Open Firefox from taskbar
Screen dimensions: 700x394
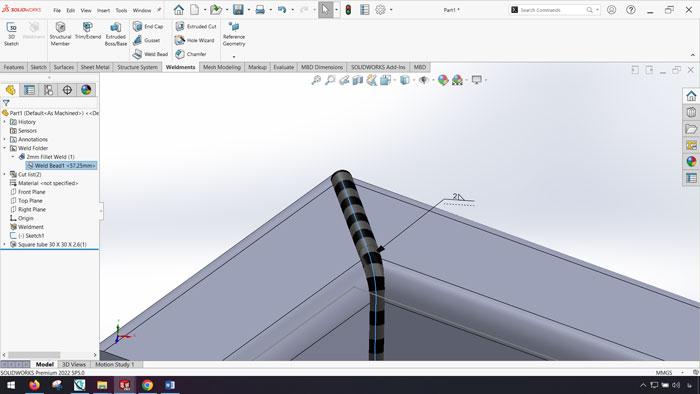[34, 385]
